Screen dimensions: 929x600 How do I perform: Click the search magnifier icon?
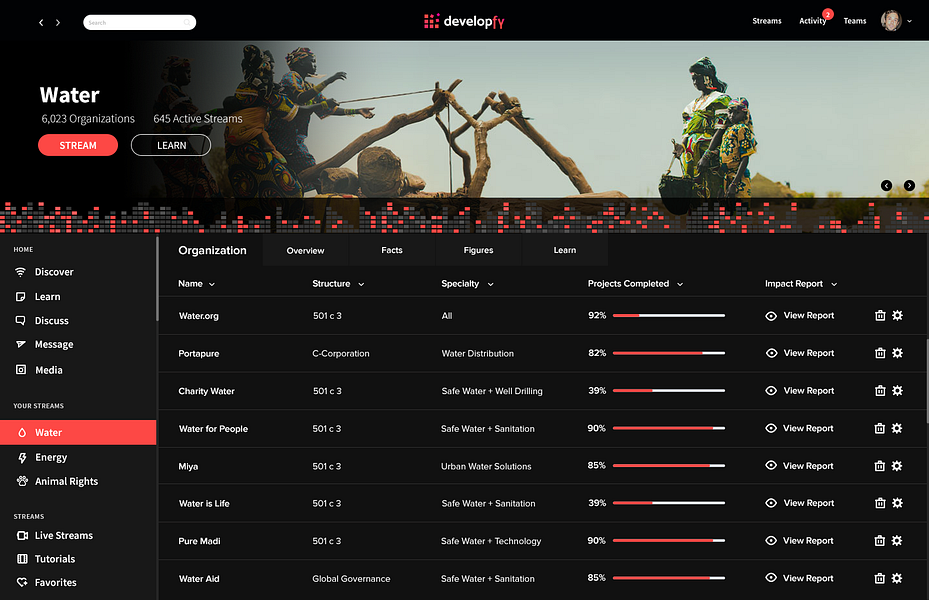187,23
